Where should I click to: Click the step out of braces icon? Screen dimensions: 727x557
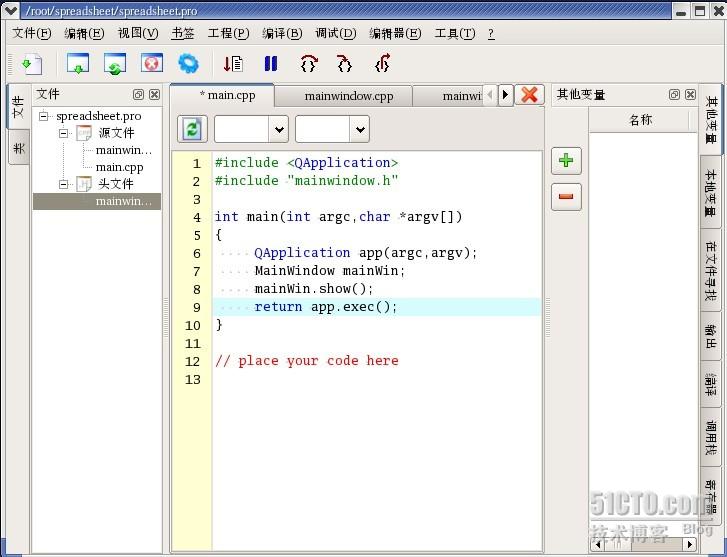pyautogui.click(x=382, y=64)
